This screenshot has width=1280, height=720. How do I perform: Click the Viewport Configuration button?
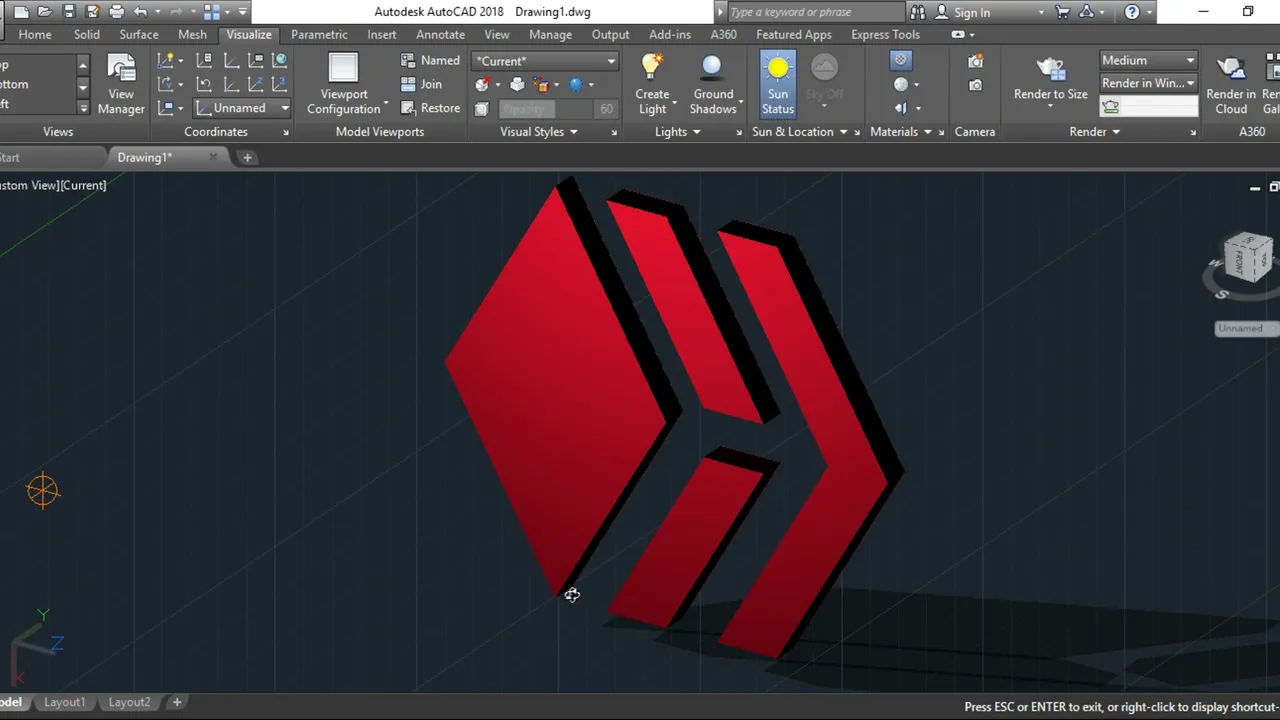pyautogui.click(x=344, y=85)
